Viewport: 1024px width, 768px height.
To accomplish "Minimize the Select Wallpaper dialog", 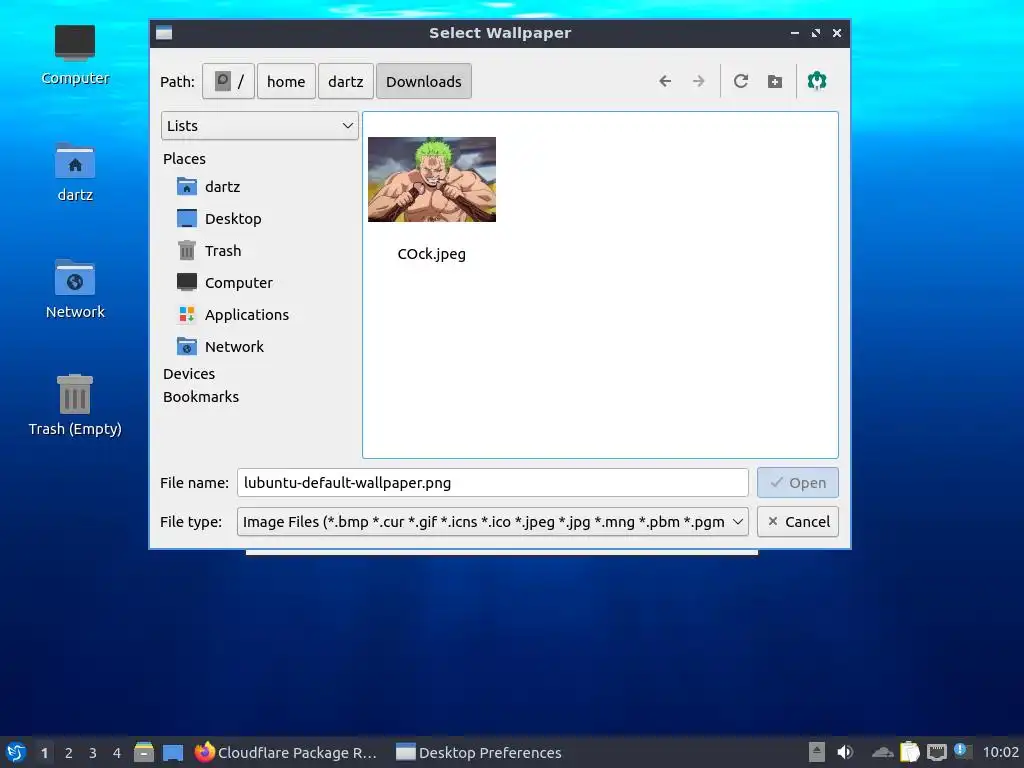I will pos(795,33).
